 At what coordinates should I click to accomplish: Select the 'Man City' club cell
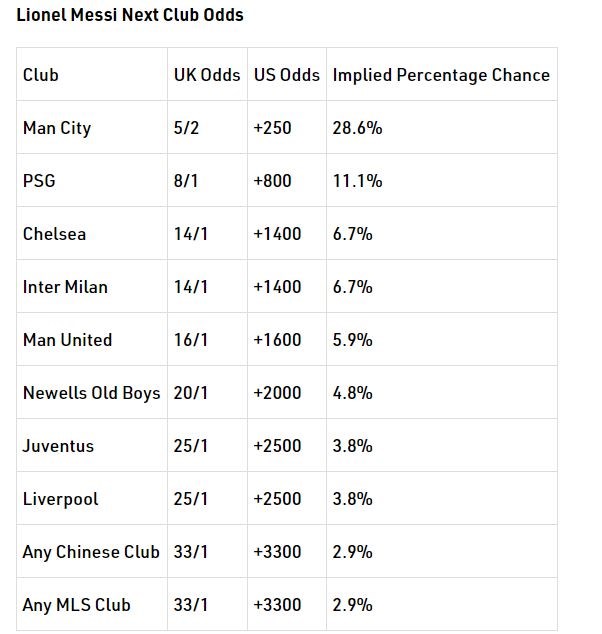pyautogui.click(x=57, y=128)
